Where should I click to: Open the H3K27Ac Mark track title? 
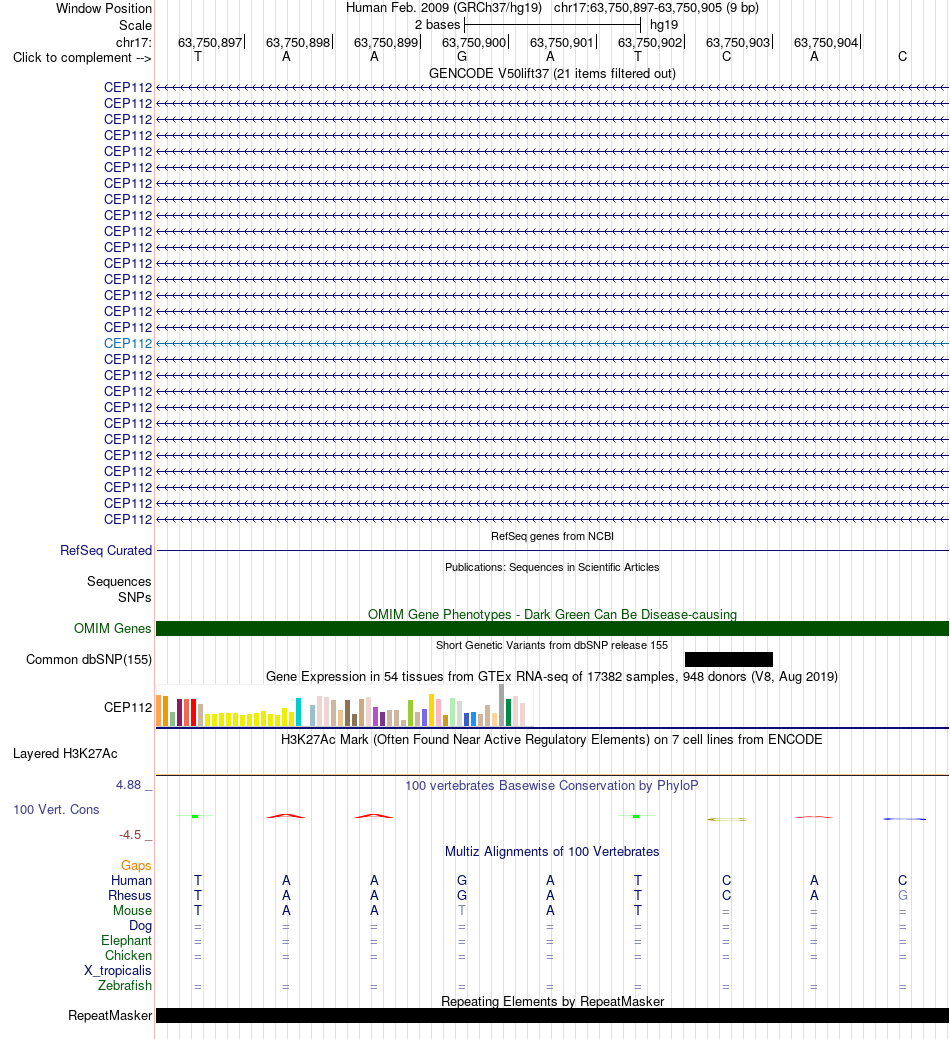click(x=552, y=739)
